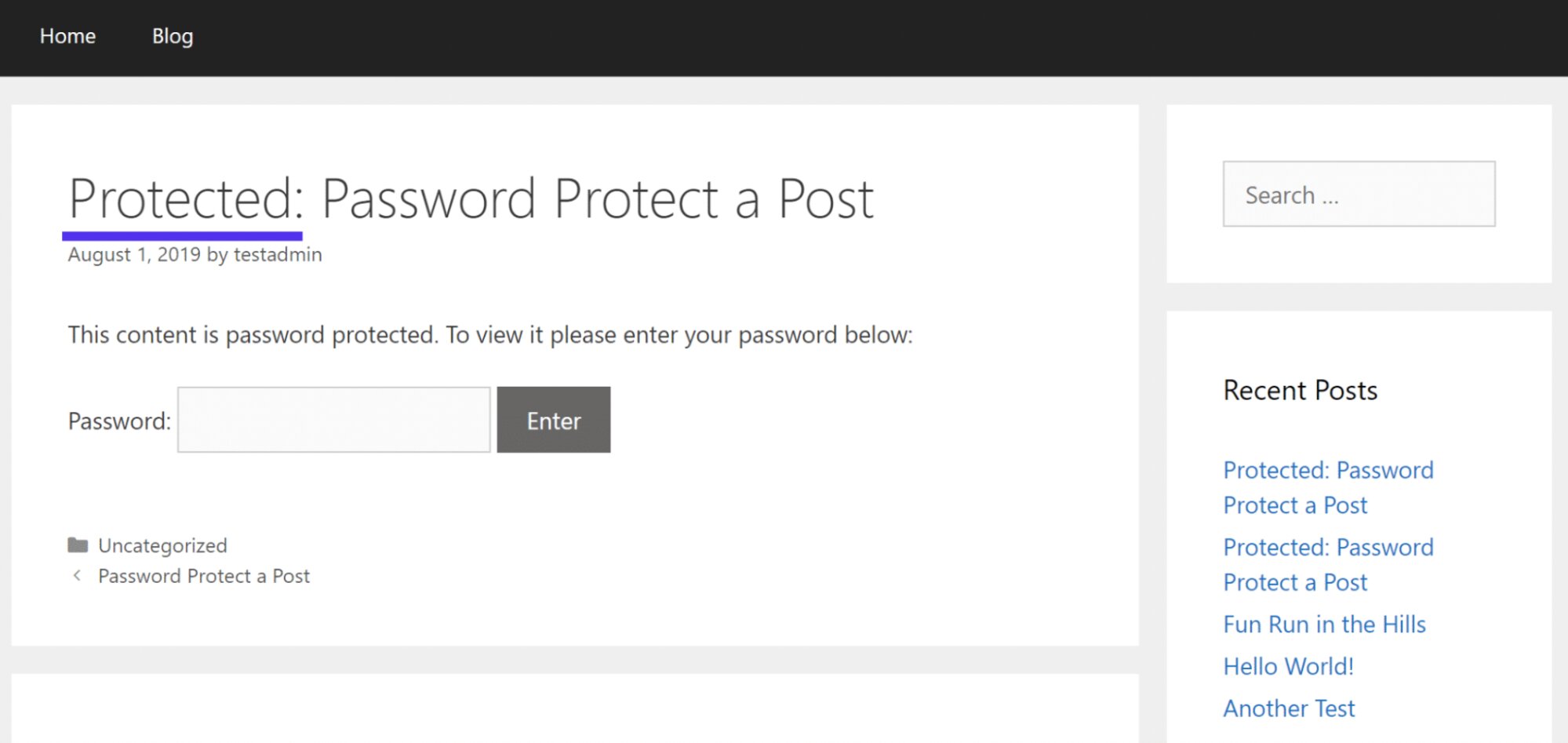
Task: Click the testadmin author link
Action: pos(278,254)
